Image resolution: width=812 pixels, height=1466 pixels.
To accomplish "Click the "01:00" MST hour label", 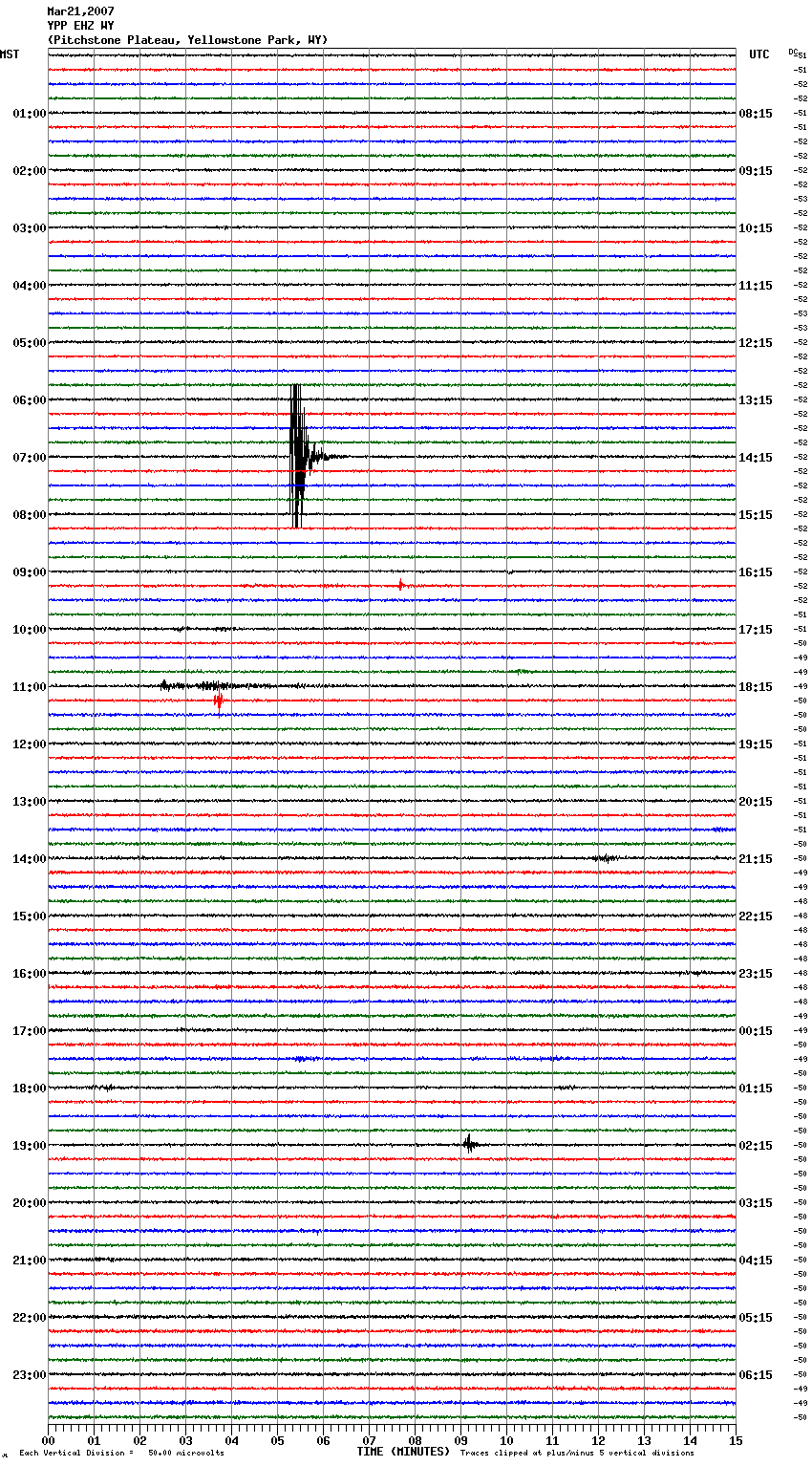I will pyautogui.click(x=30, y=114).
